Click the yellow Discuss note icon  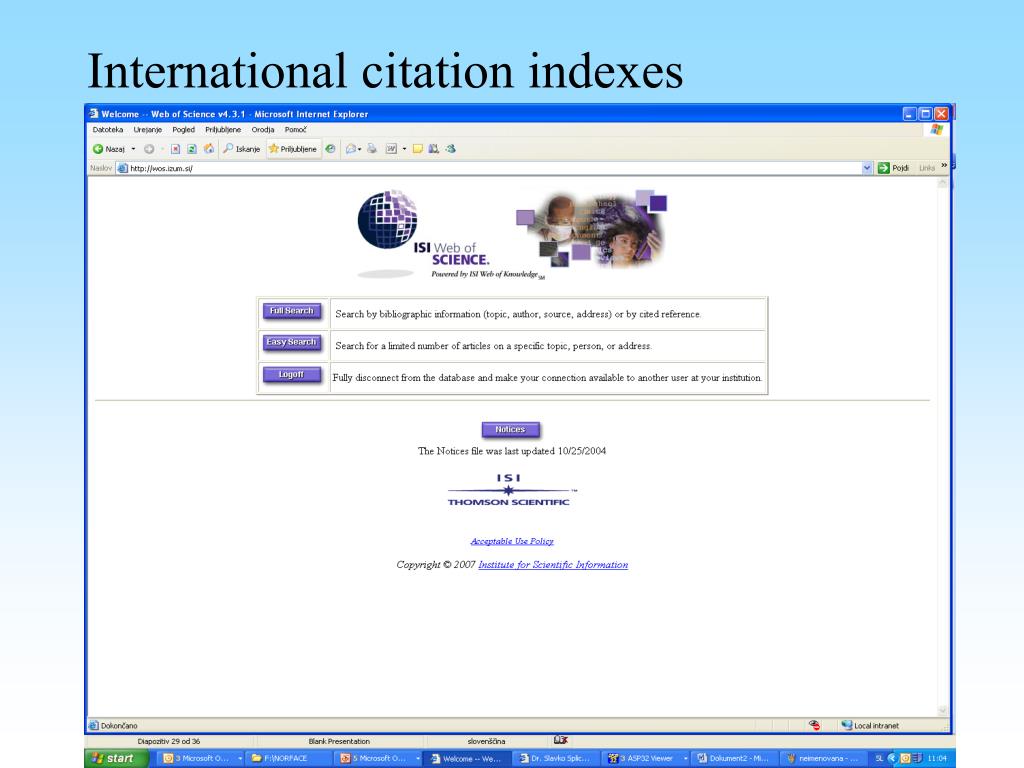tap(417, 149)
